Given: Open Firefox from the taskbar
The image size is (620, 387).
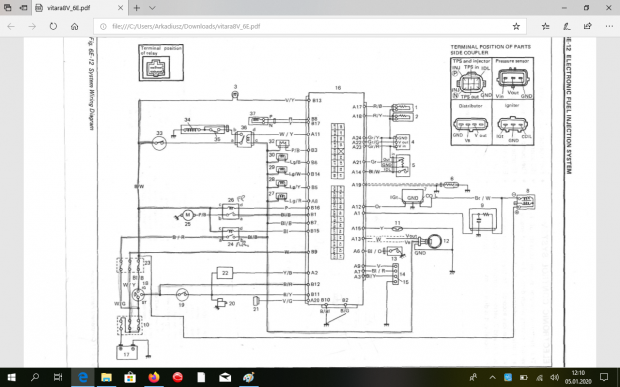Looking at the screenshot, I should coord(154,378).
